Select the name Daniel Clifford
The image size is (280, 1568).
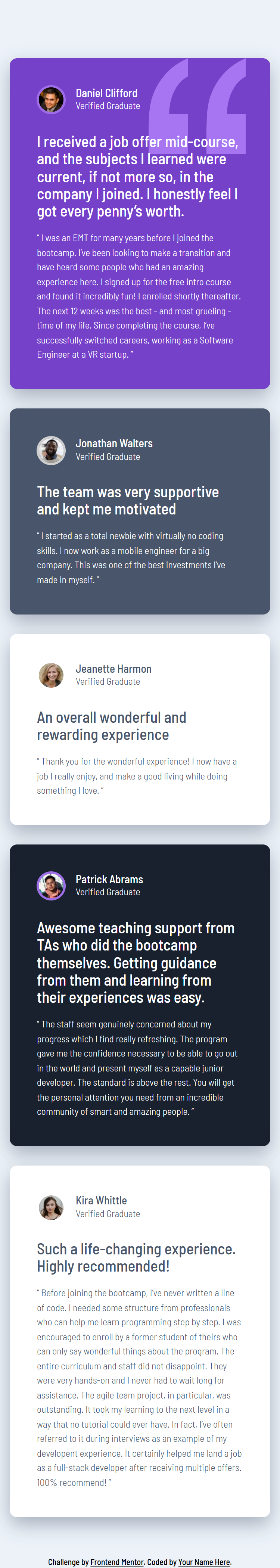pyautogui.click(x=106, y=93)
